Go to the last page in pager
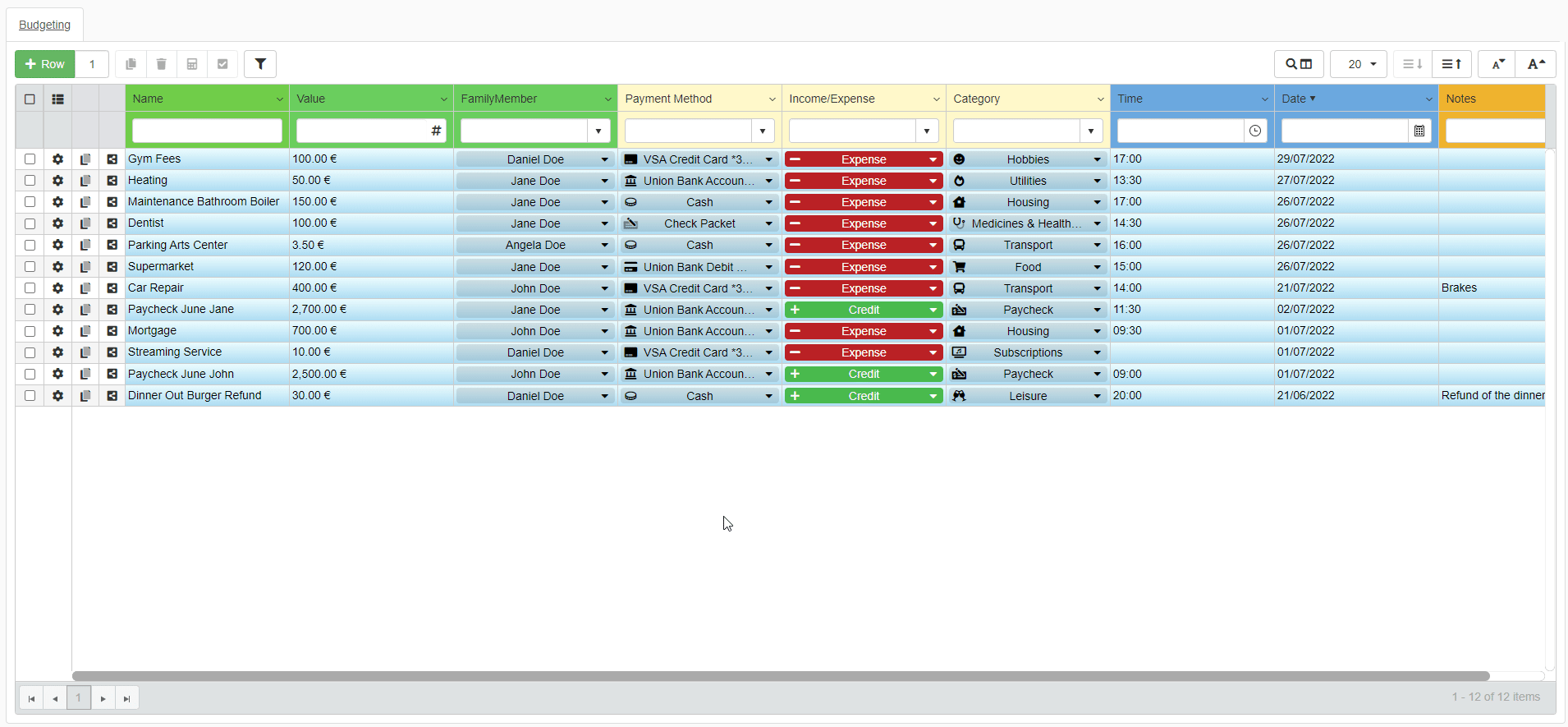 126,698
